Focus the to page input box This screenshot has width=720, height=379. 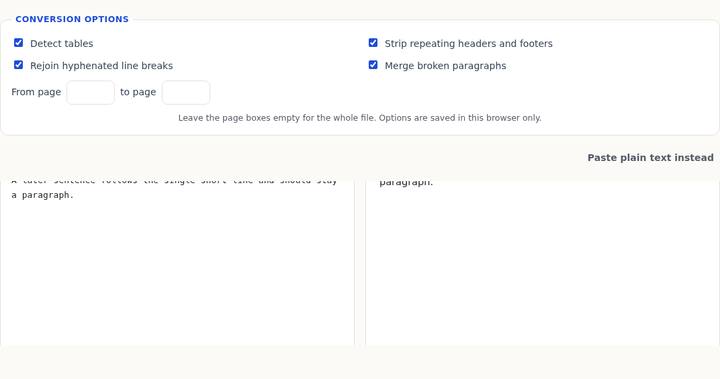pyautogui.click(x=186, y=92)
